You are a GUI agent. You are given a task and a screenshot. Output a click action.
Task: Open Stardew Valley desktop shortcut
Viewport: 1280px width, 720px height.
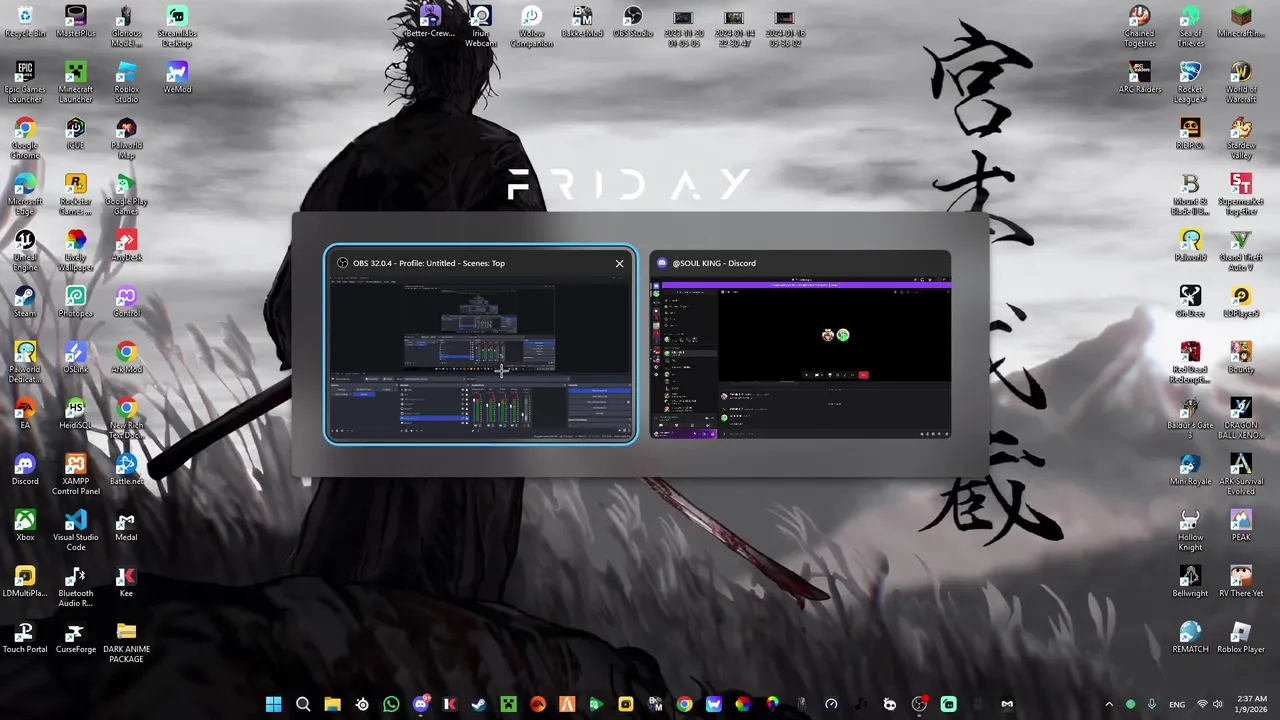tap(1241, 139)
